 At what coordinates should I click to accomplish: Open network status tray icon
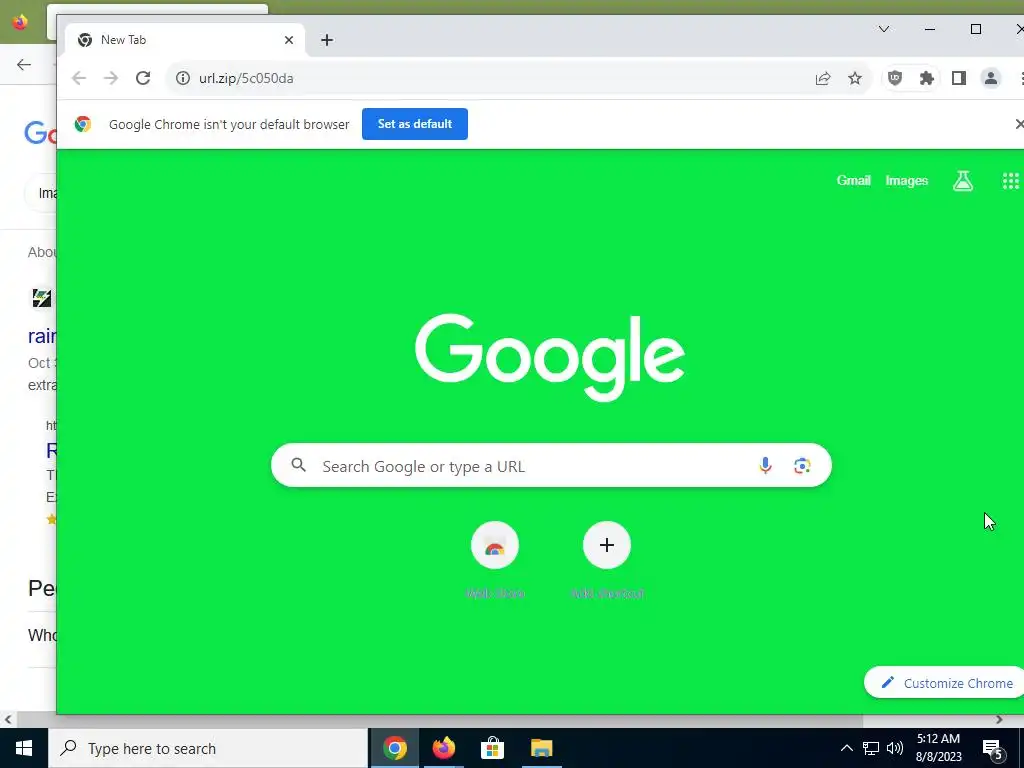point(871,748)
